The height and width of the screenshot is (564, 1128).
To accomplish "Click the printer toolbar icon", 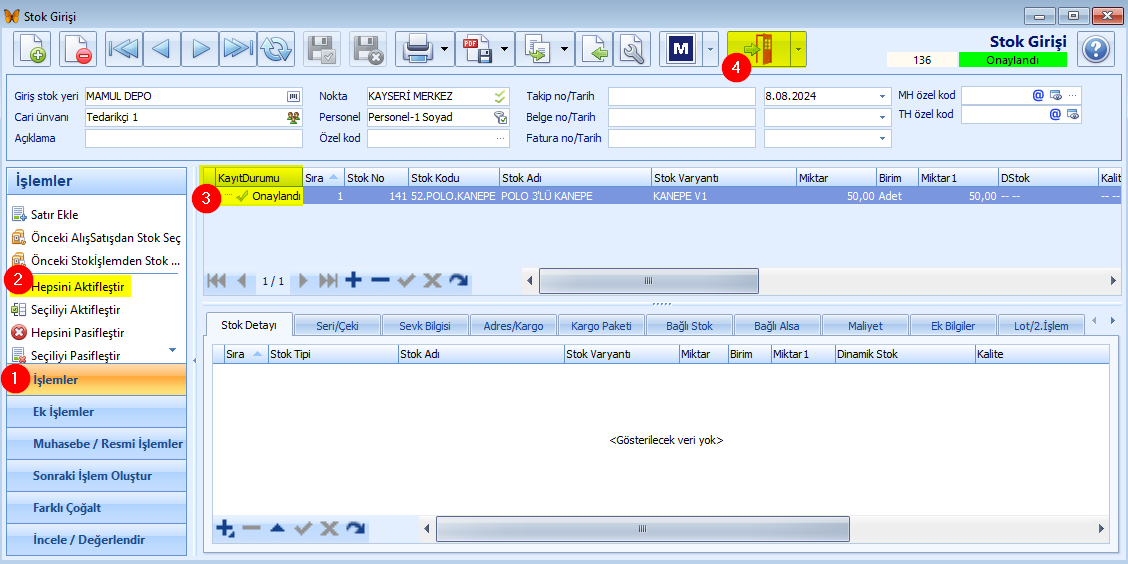I will (x=417, y=50).
